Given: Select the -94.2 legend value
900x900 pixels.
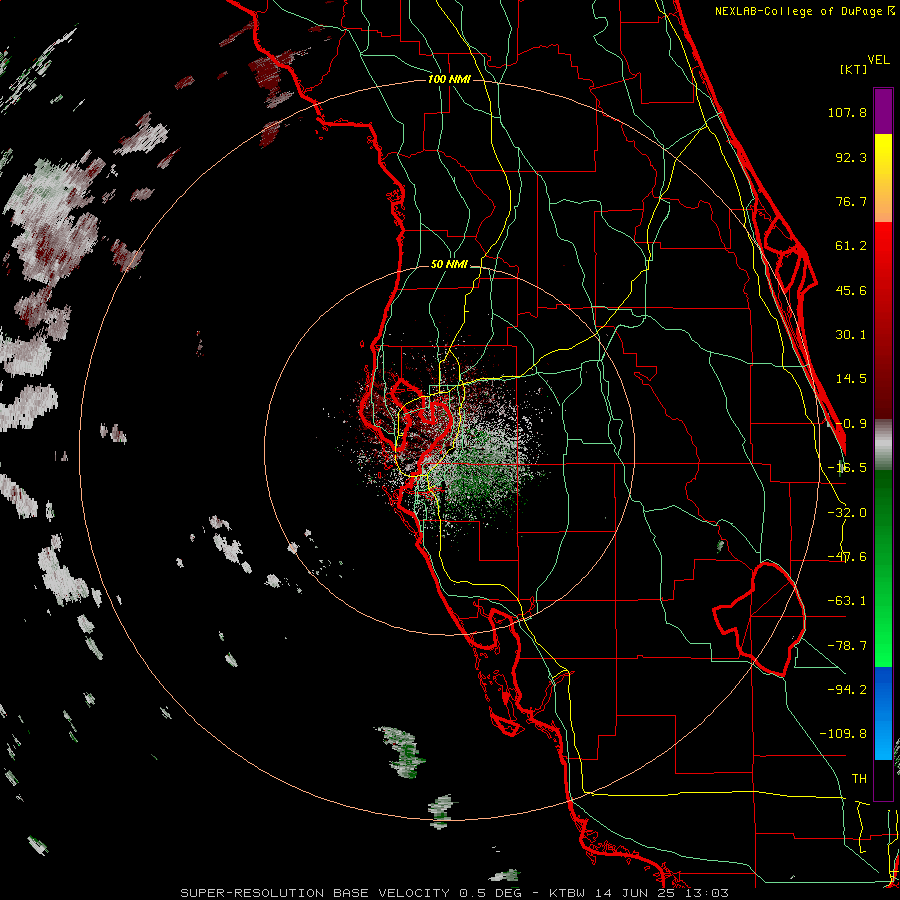Looking at the screenshot, I should [847, 689].
